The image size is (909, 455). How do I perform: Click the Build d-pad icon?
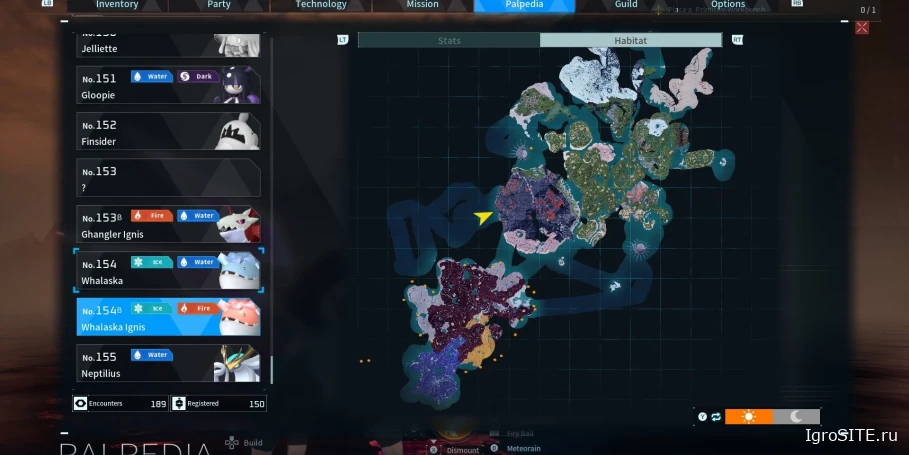tap(231, 443)
